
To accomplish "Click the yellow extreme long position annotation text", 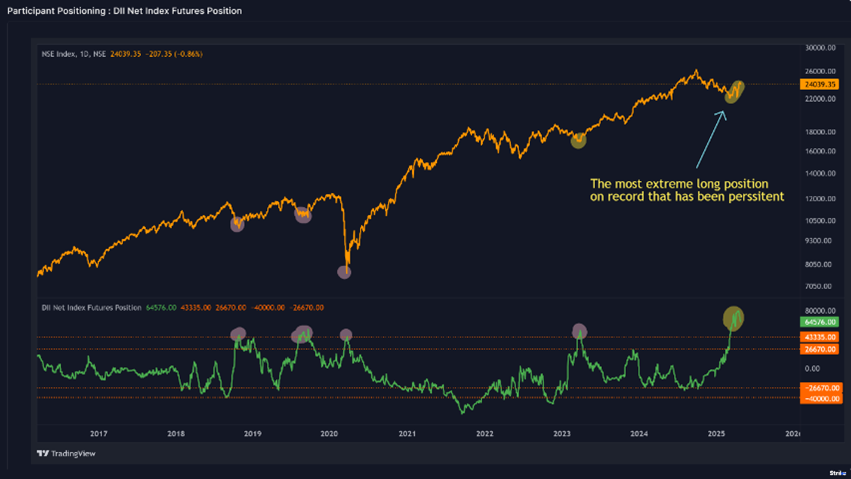I will pos(686,191).
